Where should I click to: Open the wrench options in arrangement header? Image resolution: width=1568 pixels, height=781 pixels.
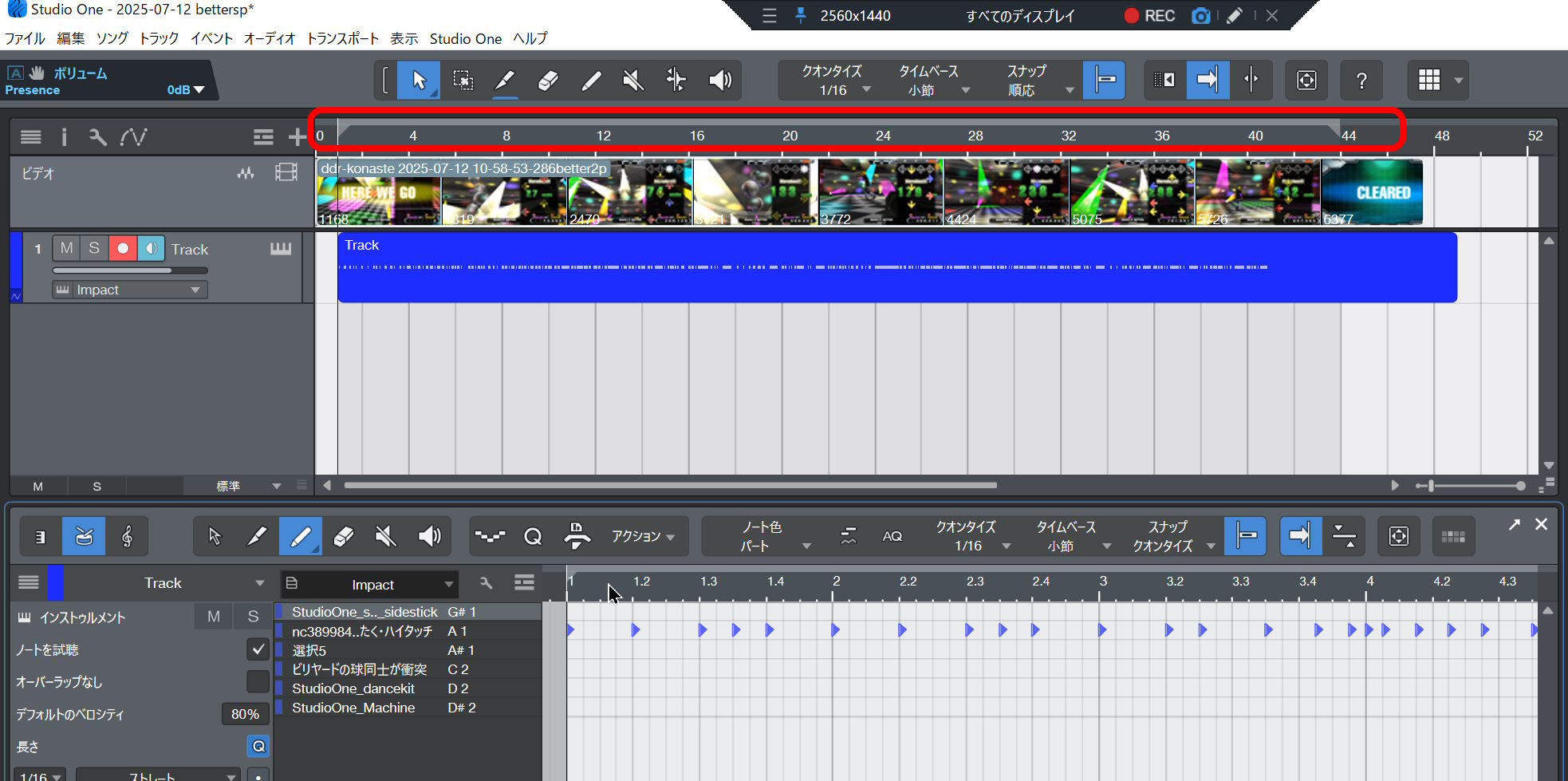97,137
